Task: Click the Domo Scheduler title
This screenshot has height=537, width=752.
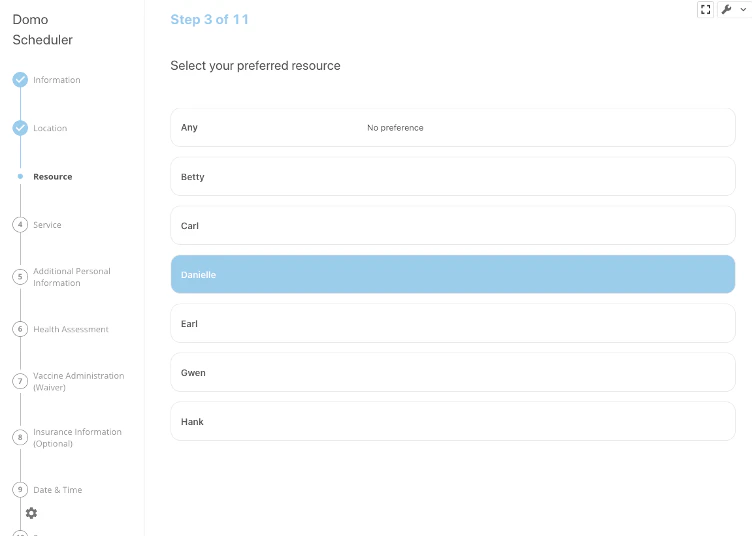Action: point(42,30)
